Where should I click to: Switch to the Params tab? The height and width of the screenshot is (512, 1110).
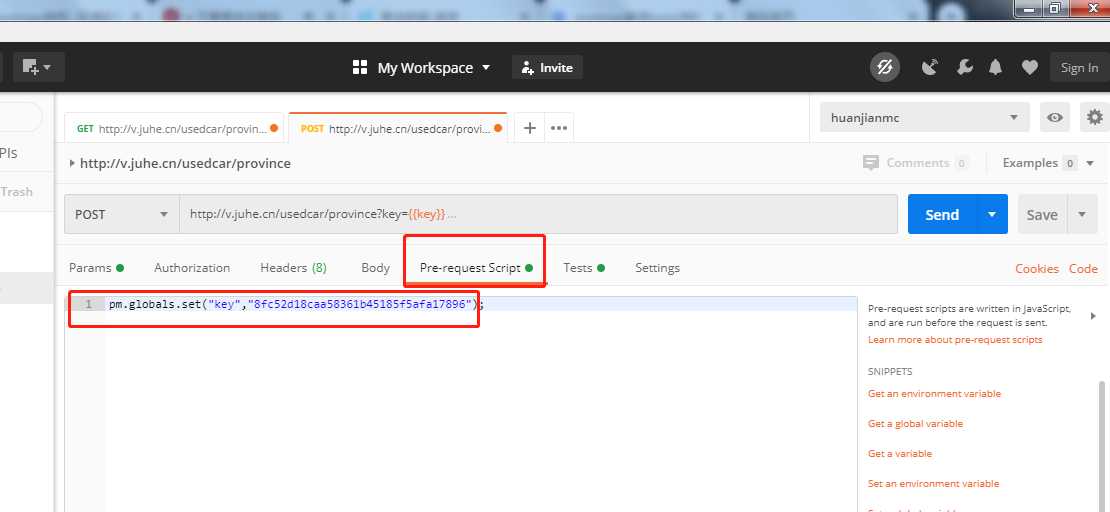[x=96, y=268]
